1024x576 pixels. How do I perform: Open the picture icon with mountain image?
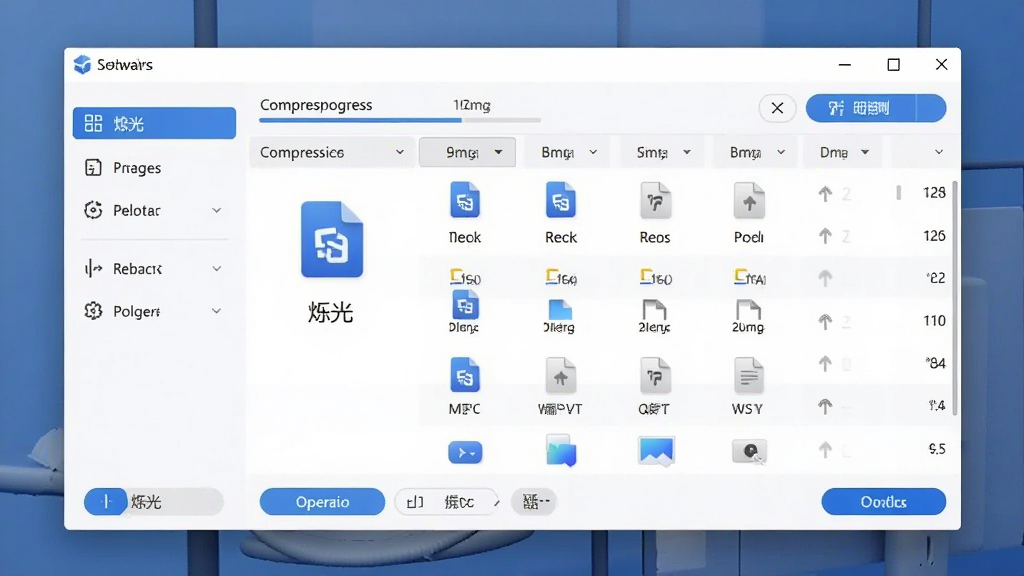(x=656, y=451)
